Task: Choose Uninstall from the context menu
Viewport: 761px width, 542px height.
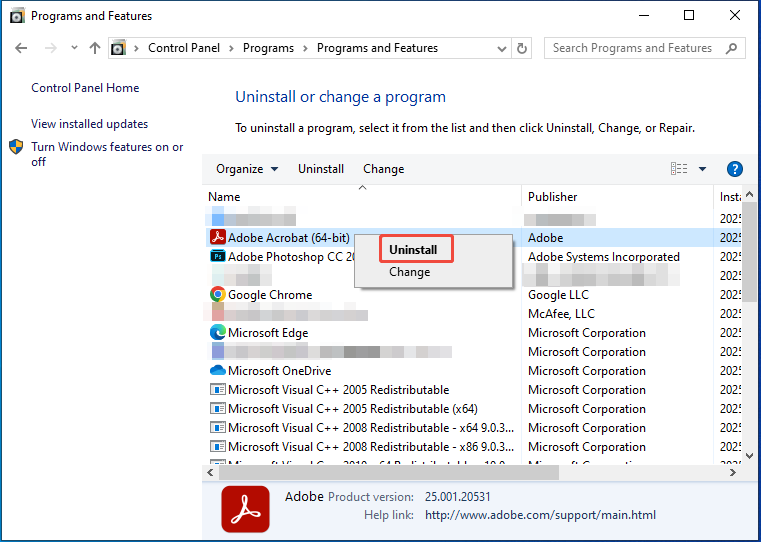Action: [416, 249]
